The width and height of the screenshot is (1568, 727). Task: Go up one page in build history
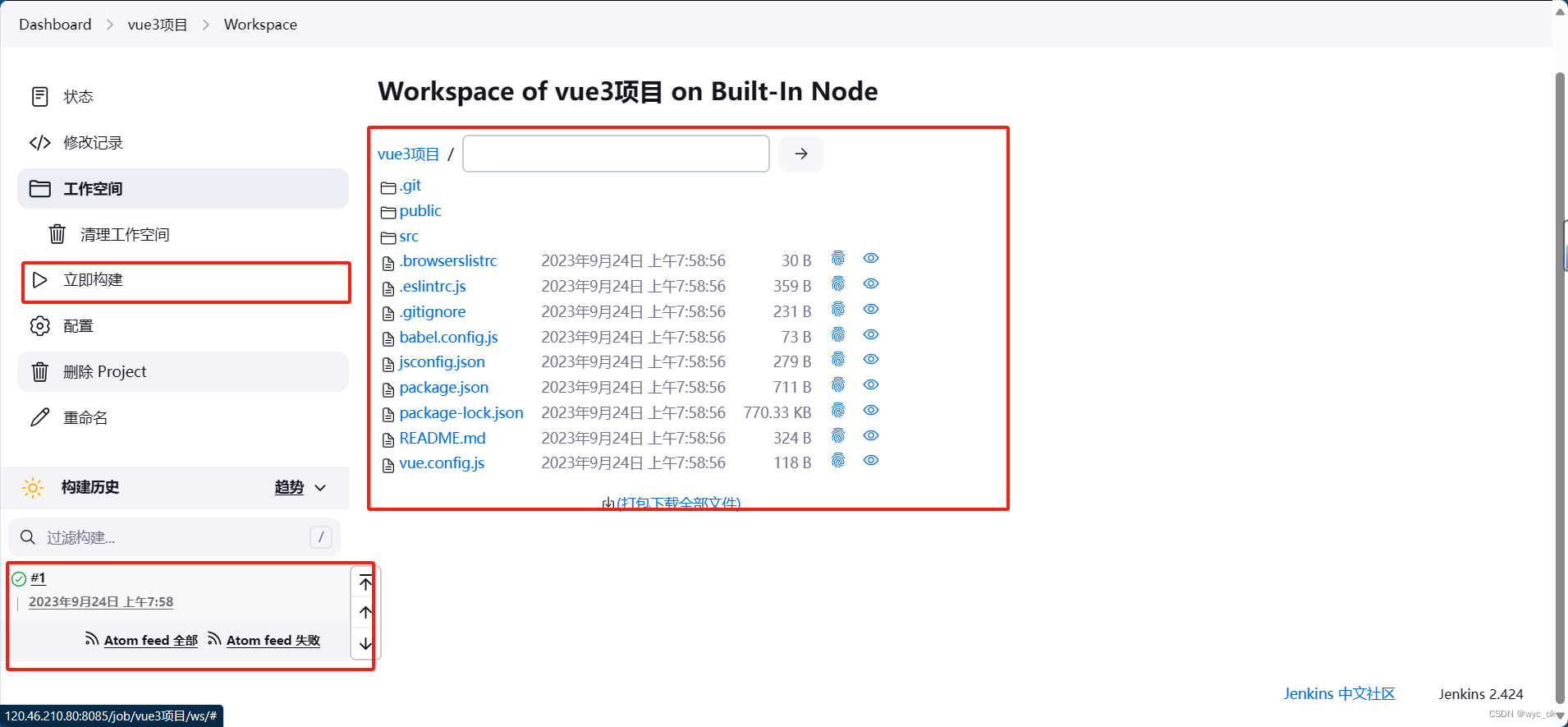point(366,613)
